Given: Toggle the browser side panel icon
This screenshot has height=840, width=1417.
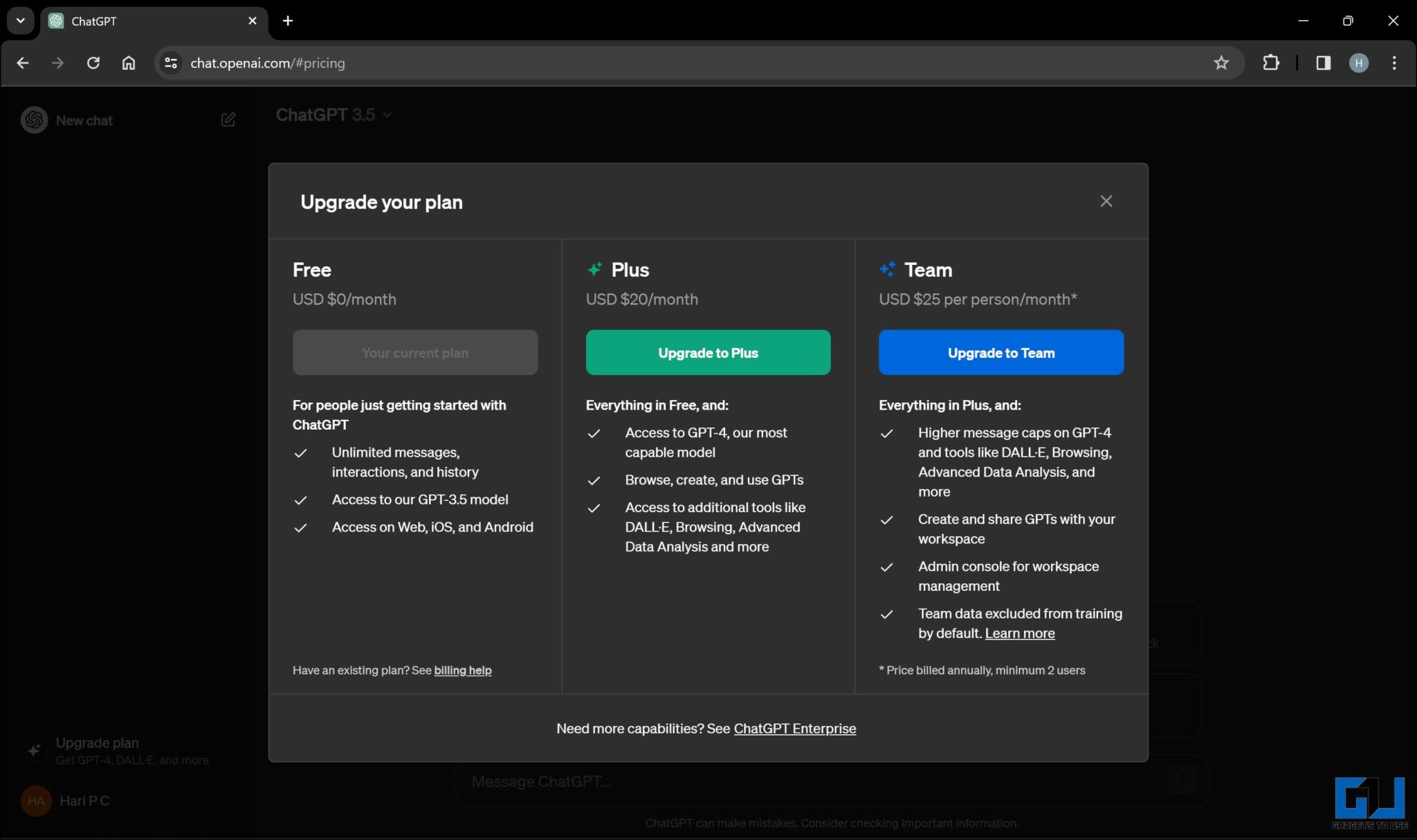Looking at the screenshot, I should 1323,63.
